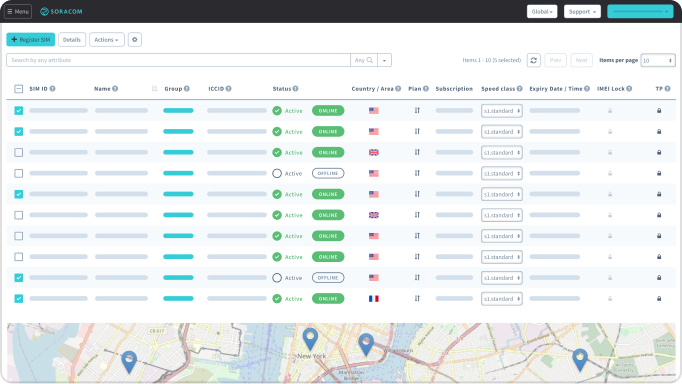The width and height of the screenshot is (682, 384).
Task: Open the Actions dropdown
Action: (107, 40)
